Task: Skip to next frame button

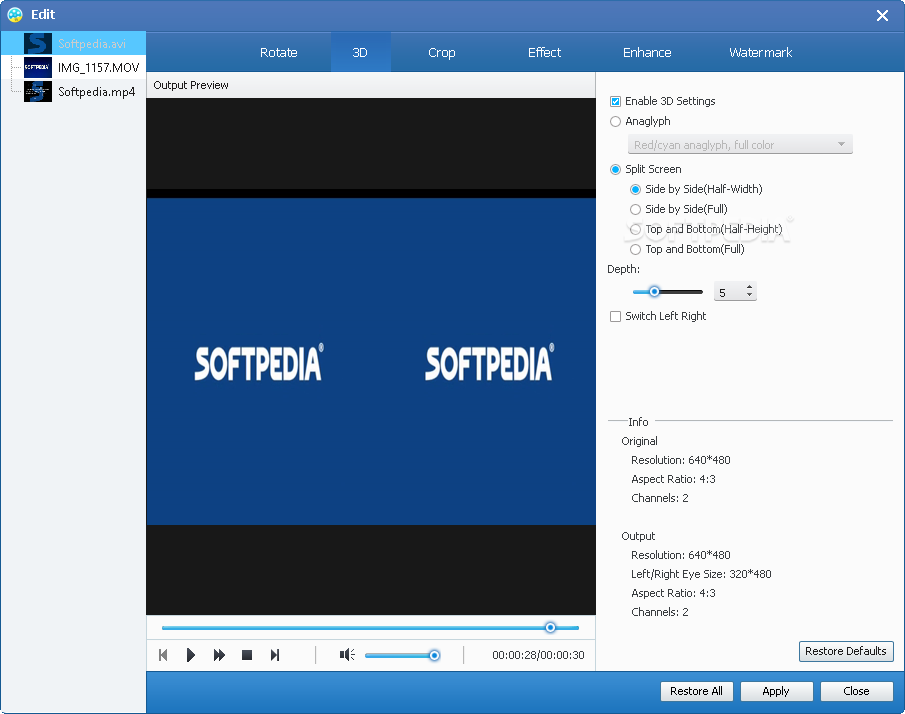Action: click(x=275, y=655)
